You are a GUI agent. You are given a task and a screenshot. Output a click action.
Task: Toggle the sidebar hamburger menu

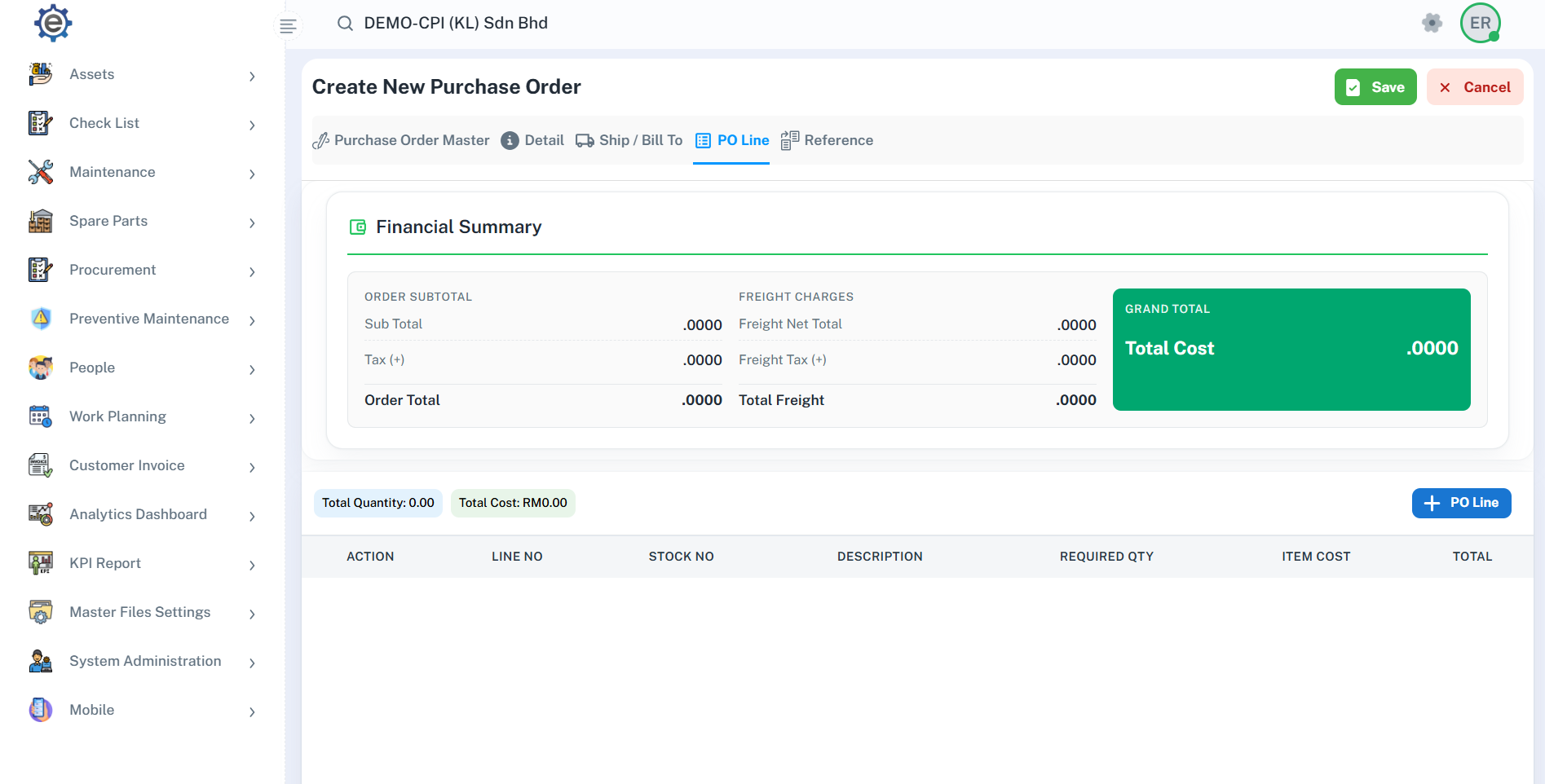point(288,26)
